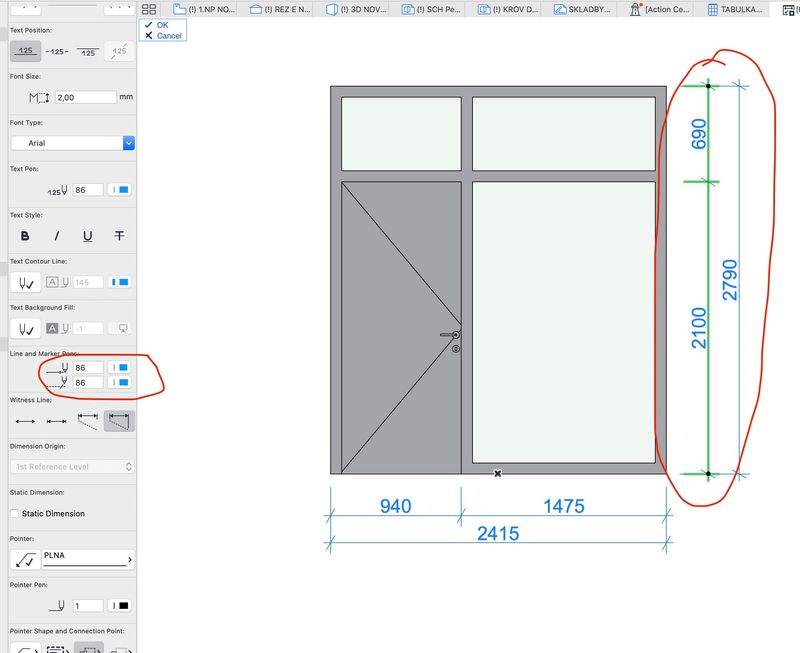Select the 2790 dimension text

click(730, 280)
